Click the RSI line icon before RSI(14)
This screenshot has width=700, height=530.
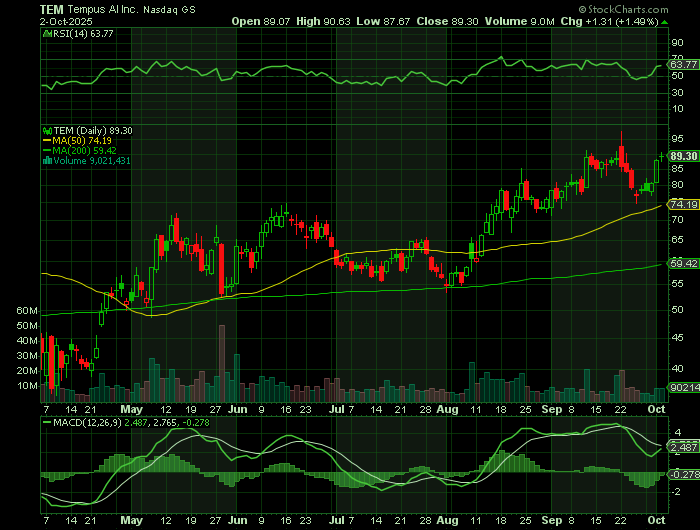tap(47, 33)
